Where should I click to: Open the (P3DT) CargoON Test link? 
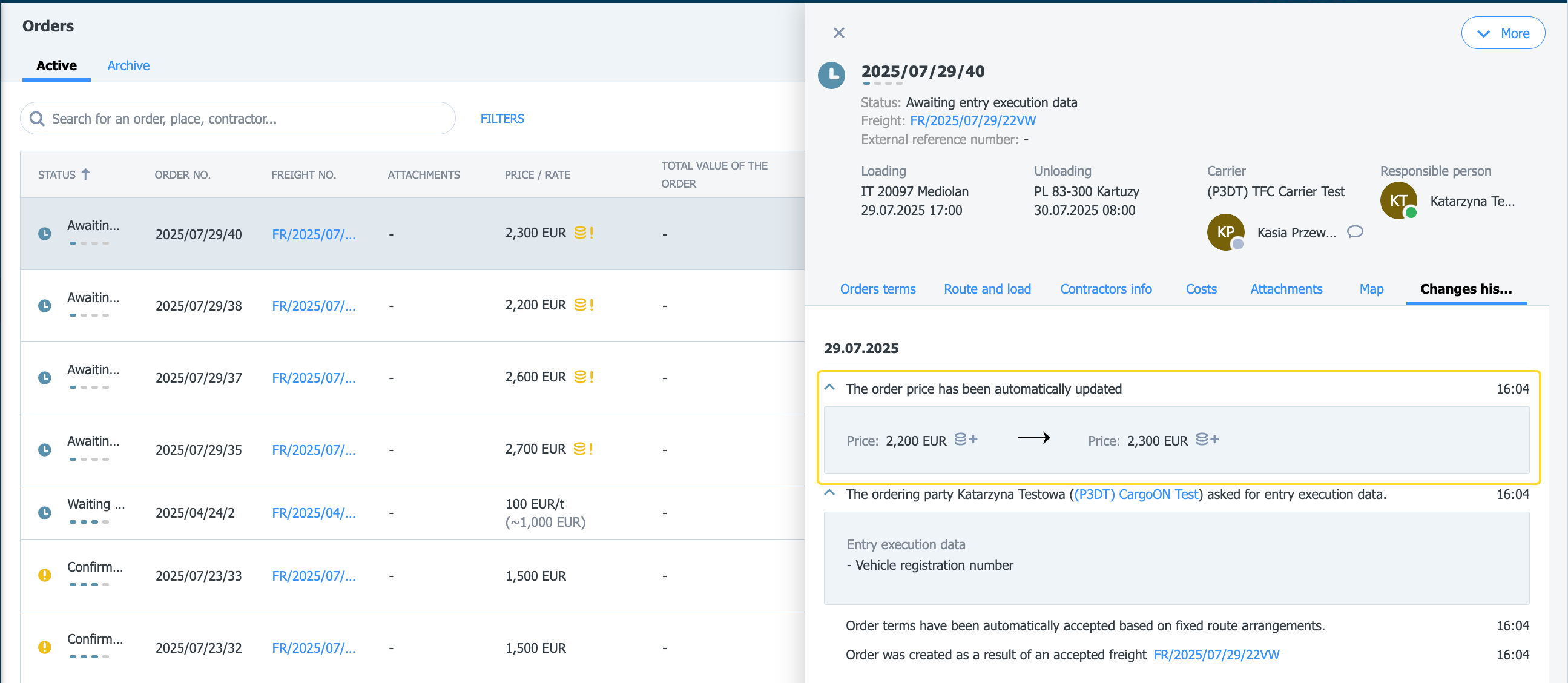1136,494
